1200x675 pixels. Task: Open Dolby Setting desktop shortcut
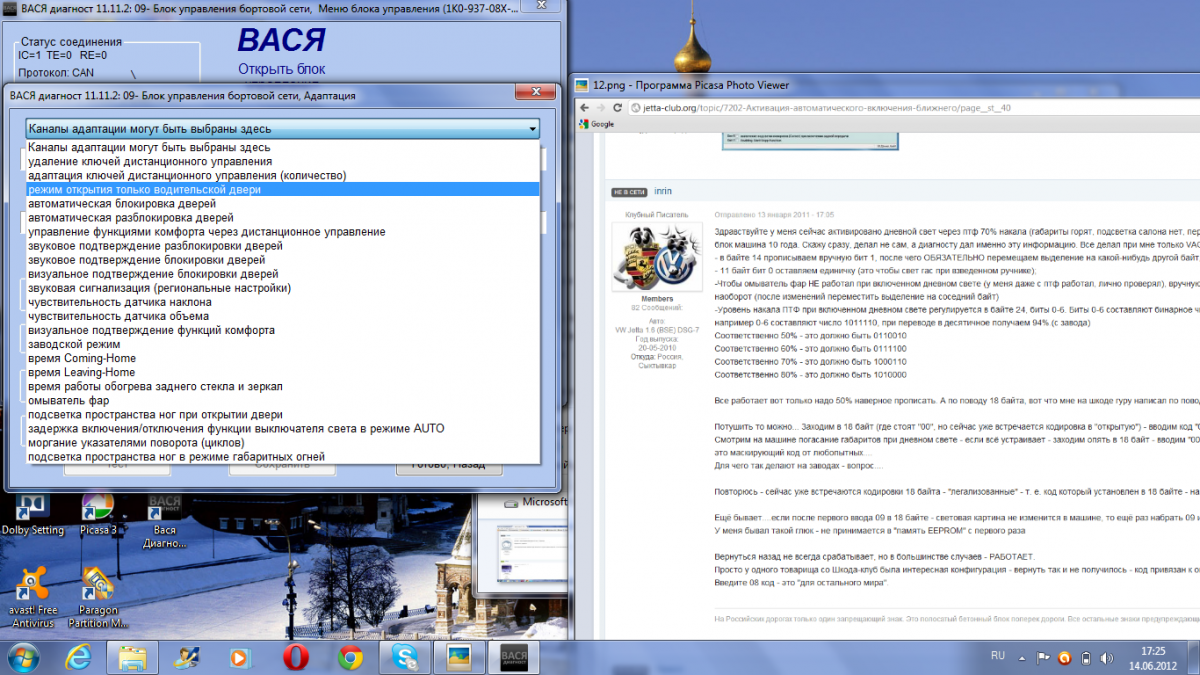tap(32, 512)
